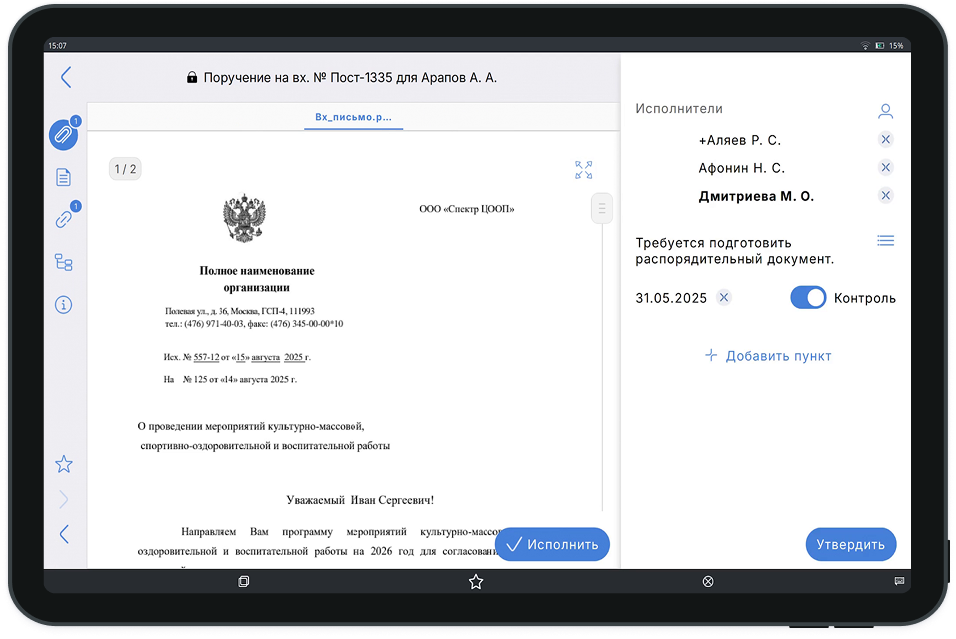Click Добавить пункт link
Screen dimensions: 956x639
click(x=768, y=356)
